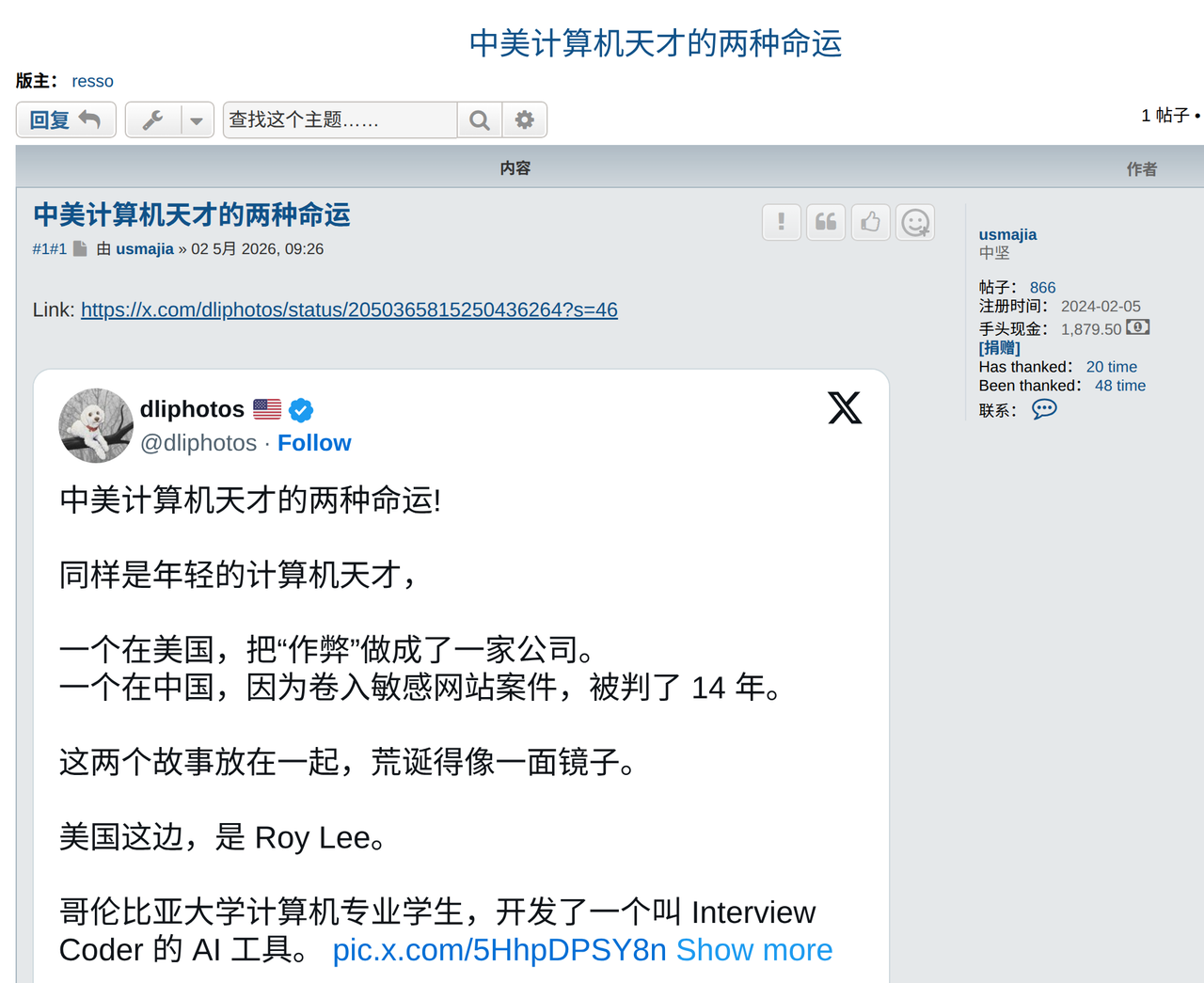Click the post date 02 5月 2026, 09:26
The width and height of the screenshot is (1204, 983).
click(257, 249)
